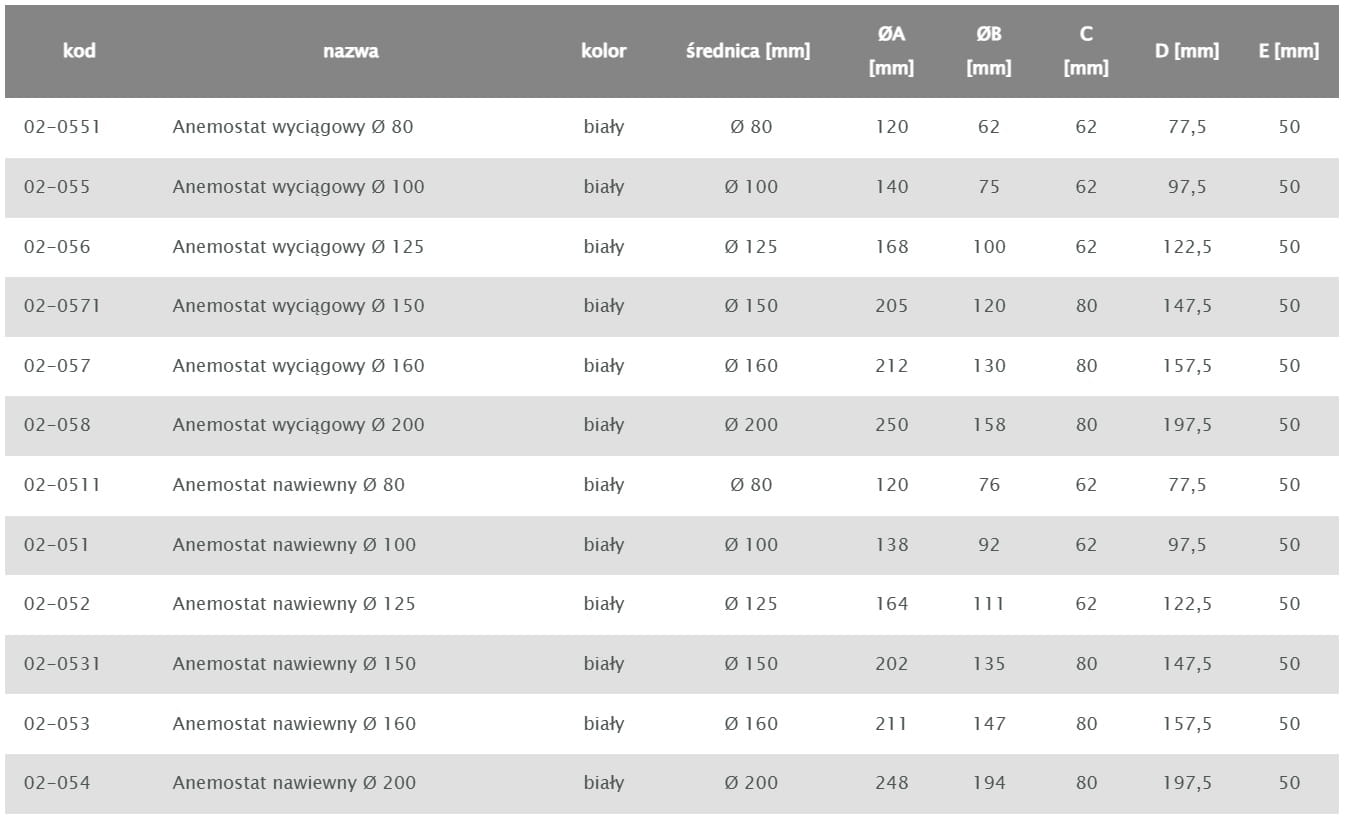Click 'Anemostat nawiewny Ø 100' name cell

point(294,545)
